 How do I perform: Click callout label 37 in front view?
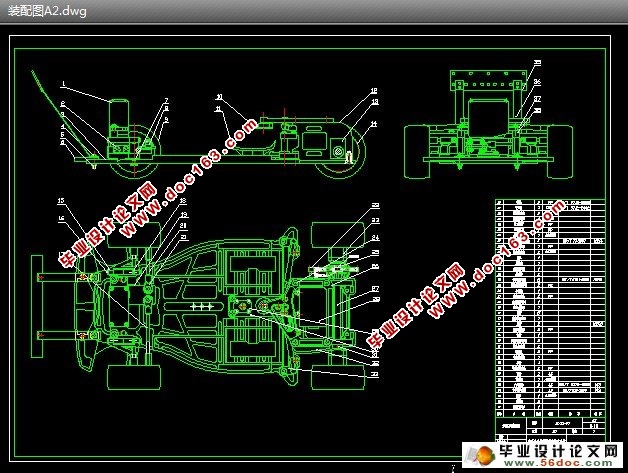[x=537, y=99]
